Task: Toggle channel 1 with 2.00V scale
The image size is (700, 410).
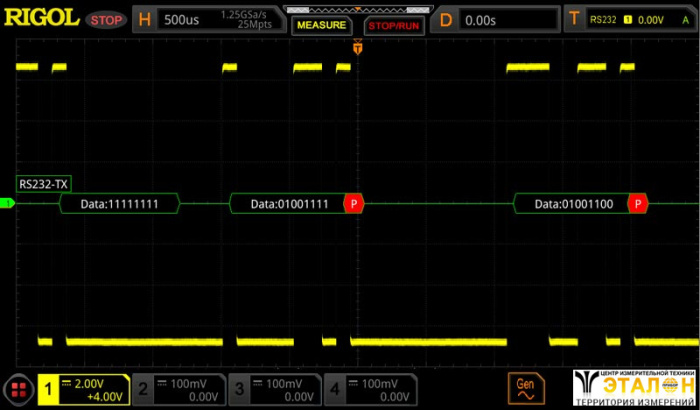Action: (83, 389)
